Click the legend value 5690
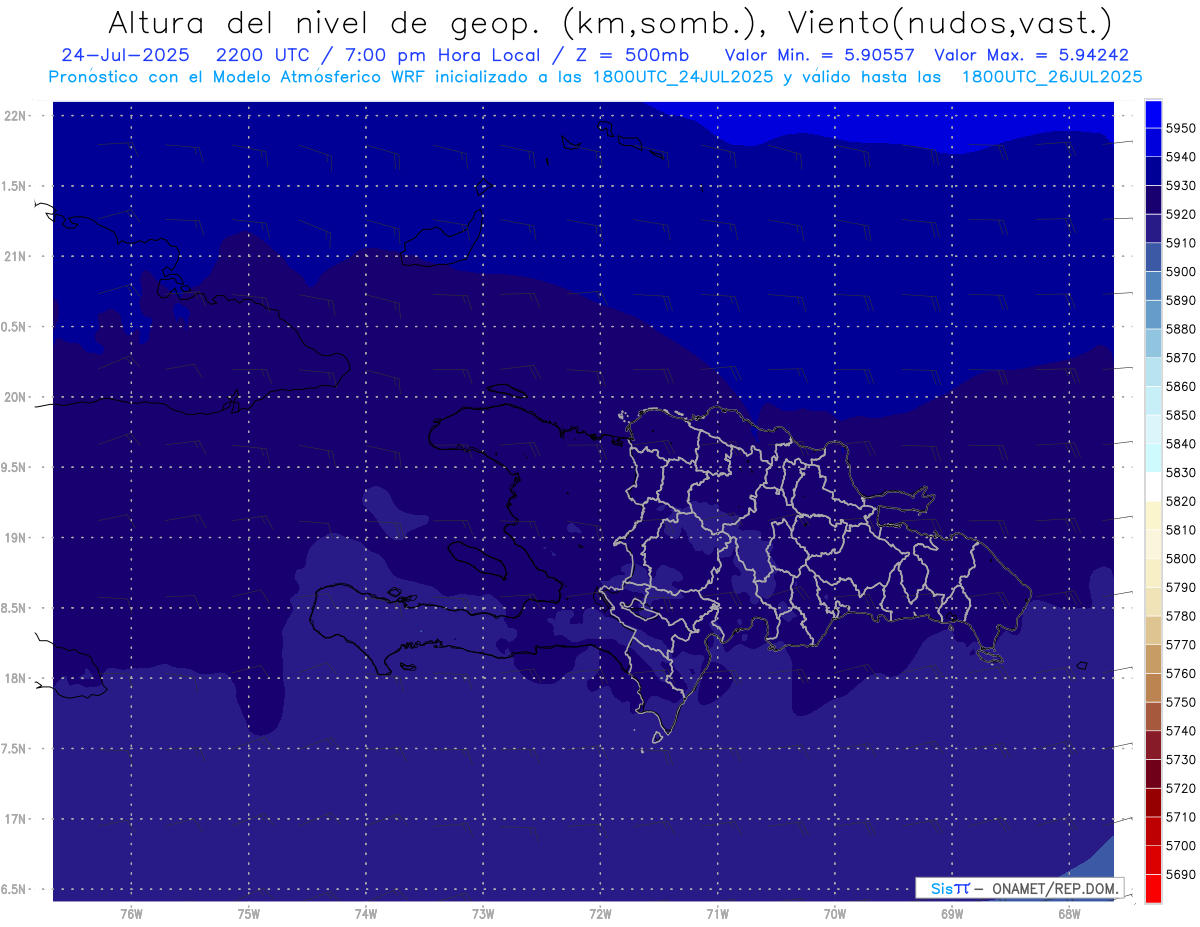This screenshot has height=927, width=1200. tap(1181, 875)
